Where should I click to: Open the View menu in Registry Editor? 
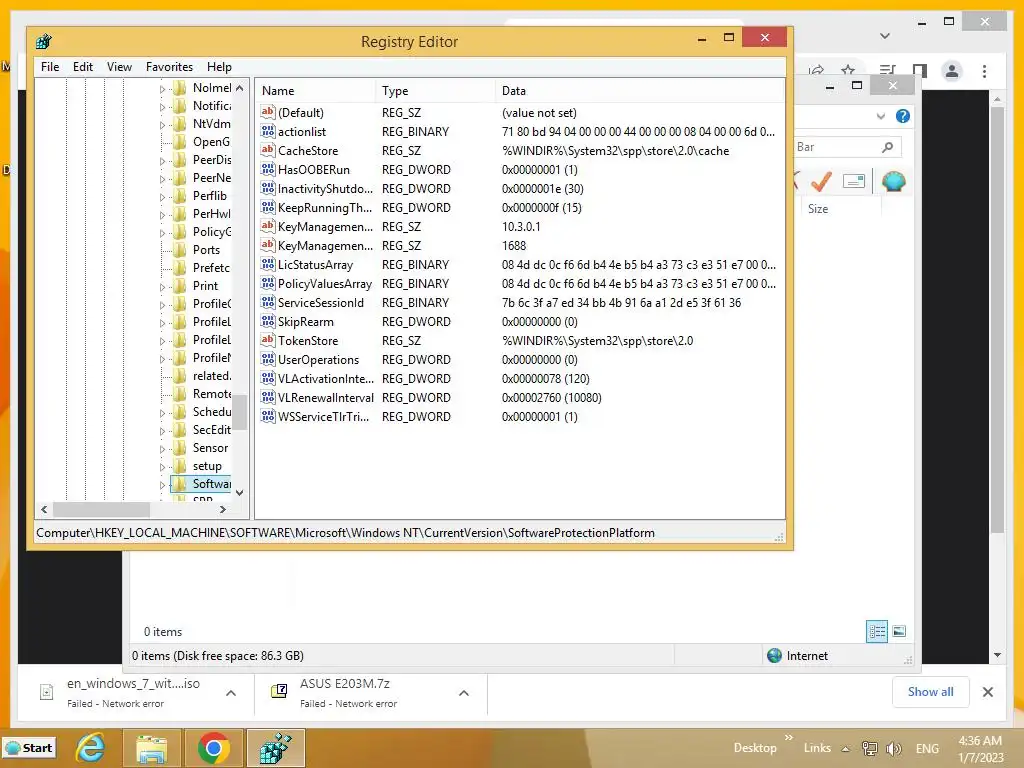pos(119,67)
